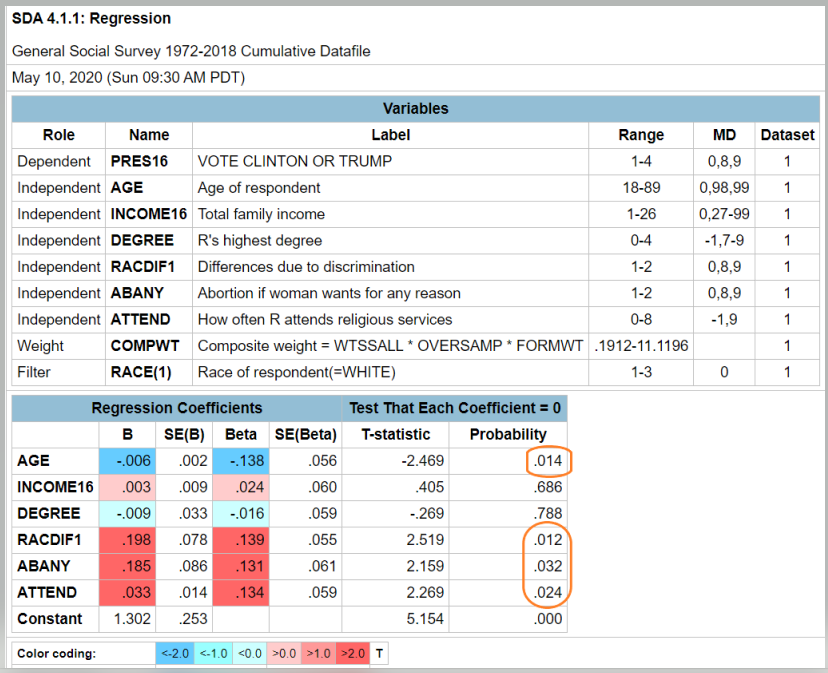Click the SE(Beta) column header
This screenshot has height=673, width=828.
tap(306, 434)
